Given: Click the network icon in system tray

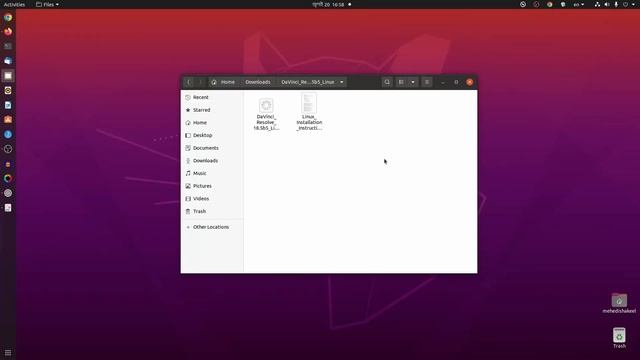Looking at the screenshot, I should [597, 4].
